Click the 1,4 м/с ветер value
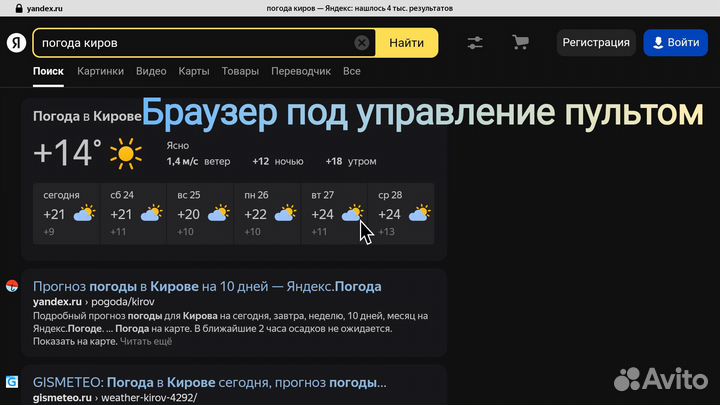This screenshot has width=720, height=405. click(x=198, y=162)
